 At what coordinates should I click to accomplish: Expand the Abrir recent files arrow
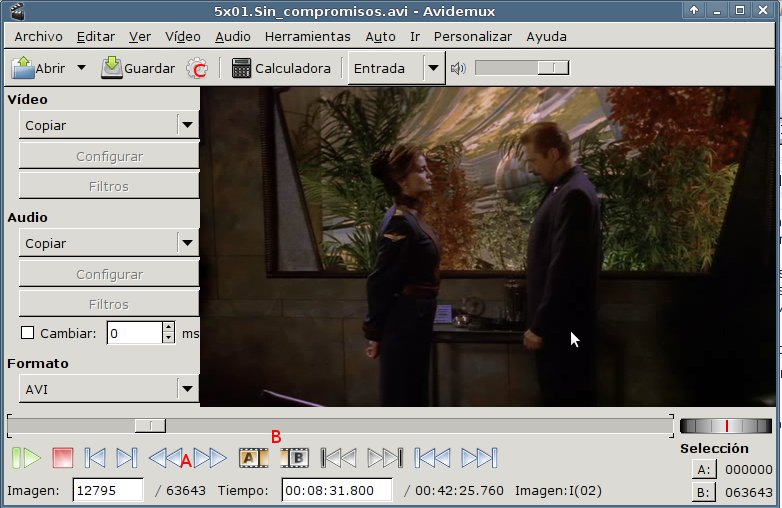(81, 68)
